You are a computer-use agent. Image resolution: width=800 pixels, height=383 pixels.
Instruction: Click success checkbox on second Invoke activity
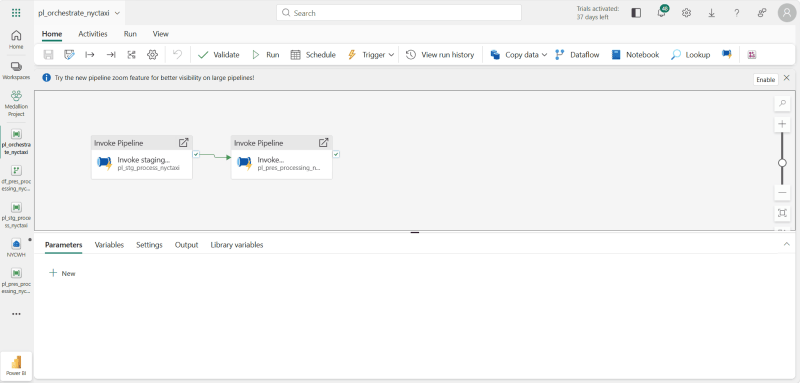[336, 154]
